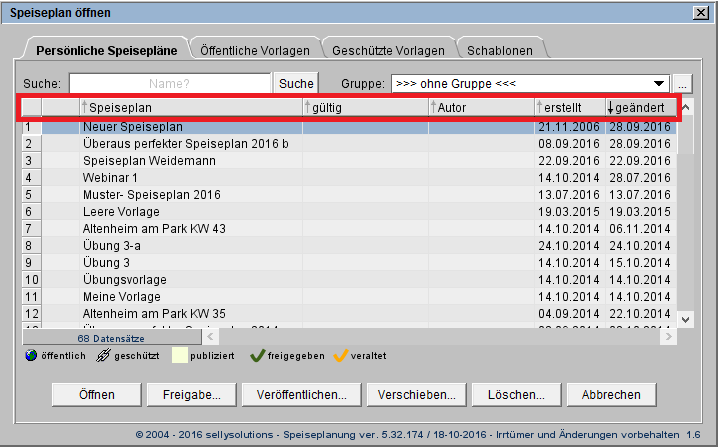Select the row Altenheim am Park KW 35
The height and width of the screenshot is (448, 718).
coord(349,313)
